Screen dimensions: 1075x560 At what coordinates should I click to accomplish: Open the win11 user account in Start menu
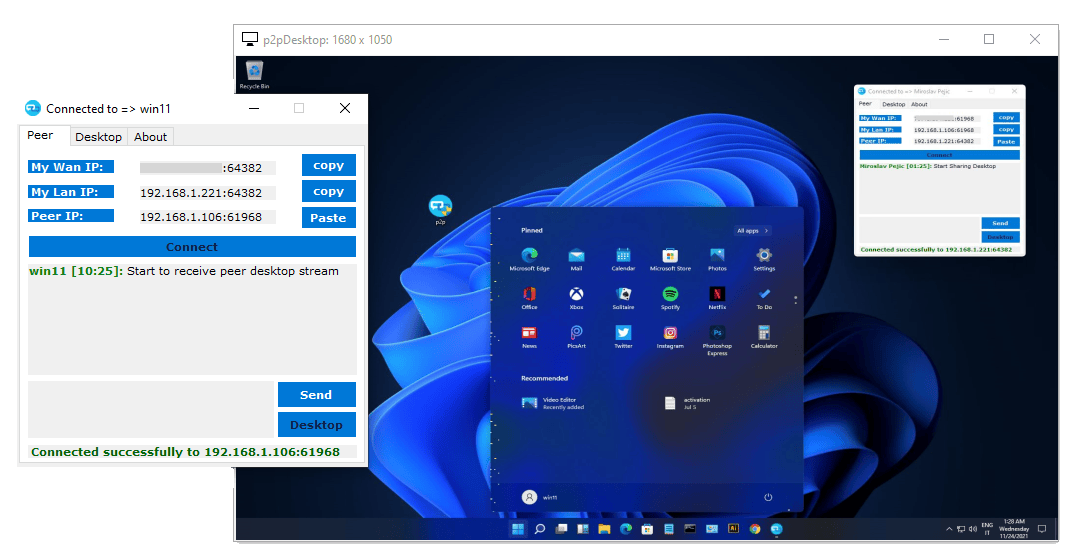coord(540,497)
